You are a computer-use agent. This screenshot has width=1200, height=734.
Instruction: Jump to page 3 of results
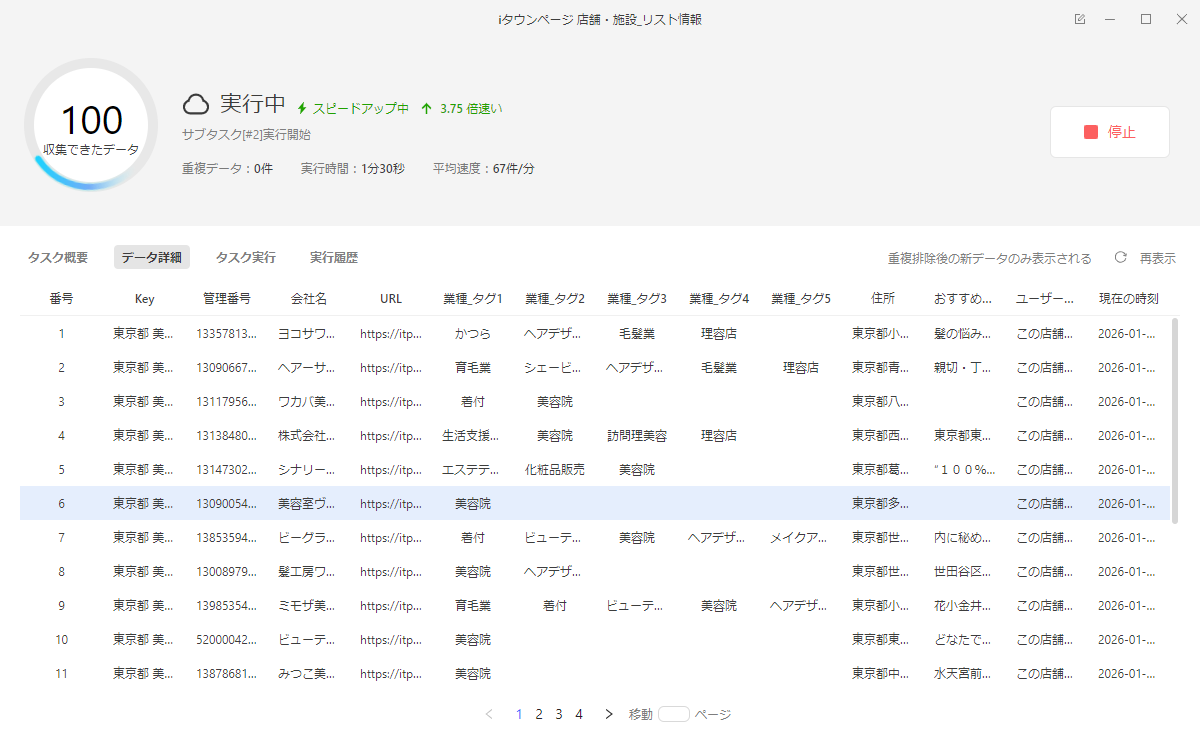tap(559, 714)
